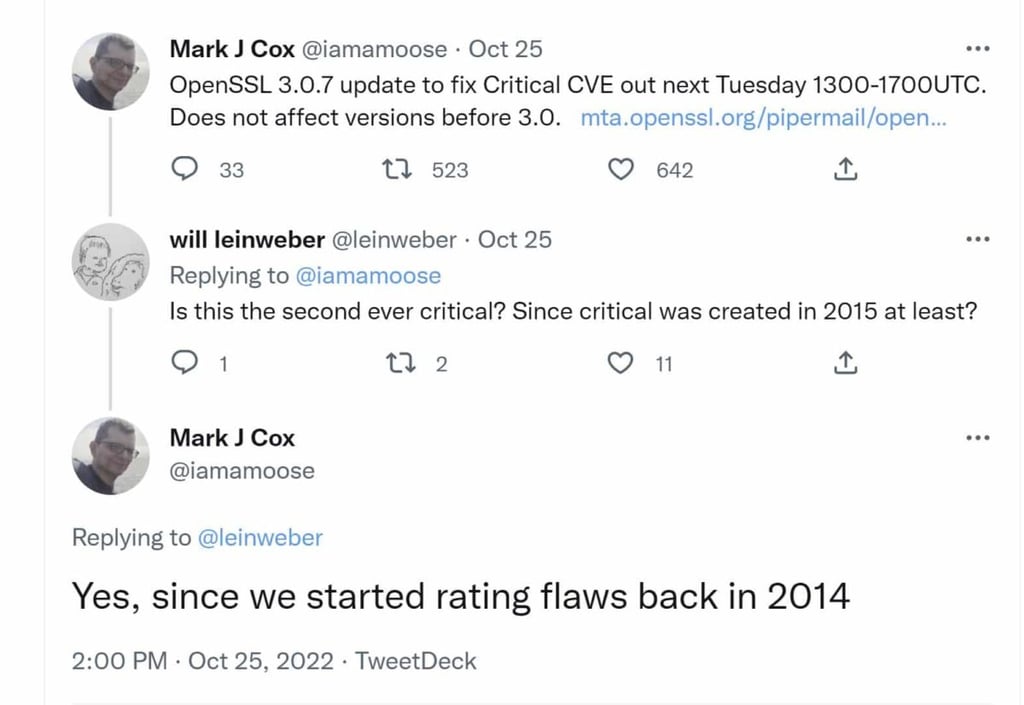Reply to will leinweber's tweet
Image resolution: width=1024 pixels, height=705 pixels.
184,362
